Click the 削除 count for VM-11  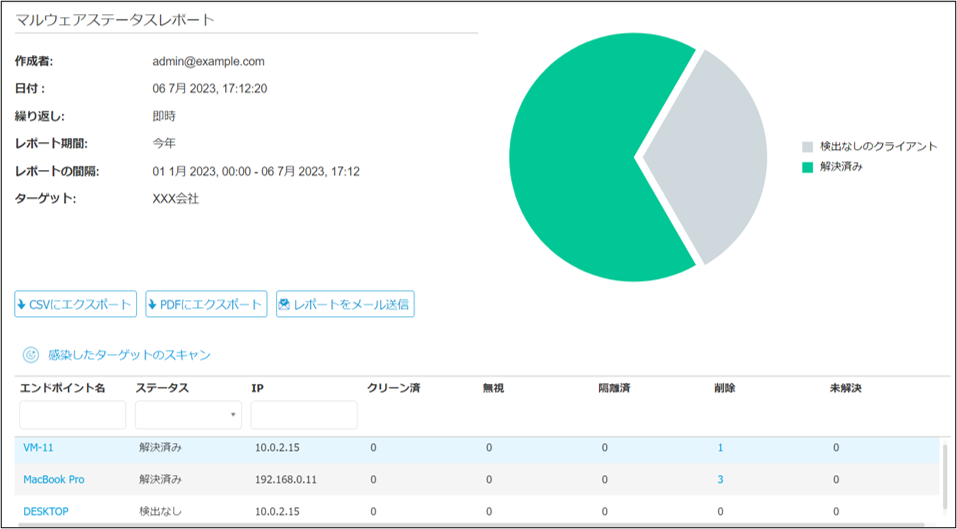pyautogui.click(x=720, y=448)
